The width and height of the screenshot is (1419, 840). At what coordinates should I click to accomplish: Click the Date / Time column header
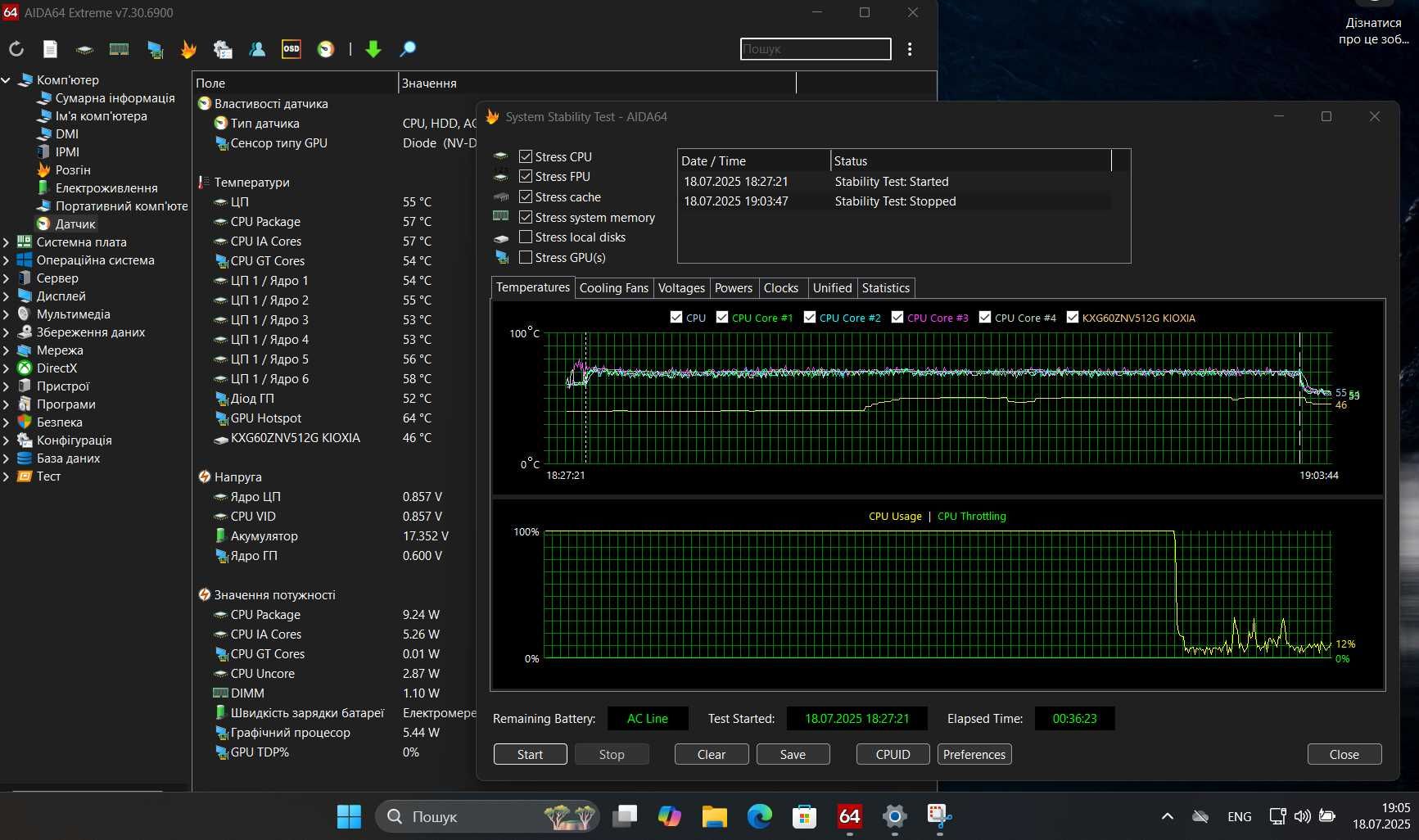(x=754, y=160)
